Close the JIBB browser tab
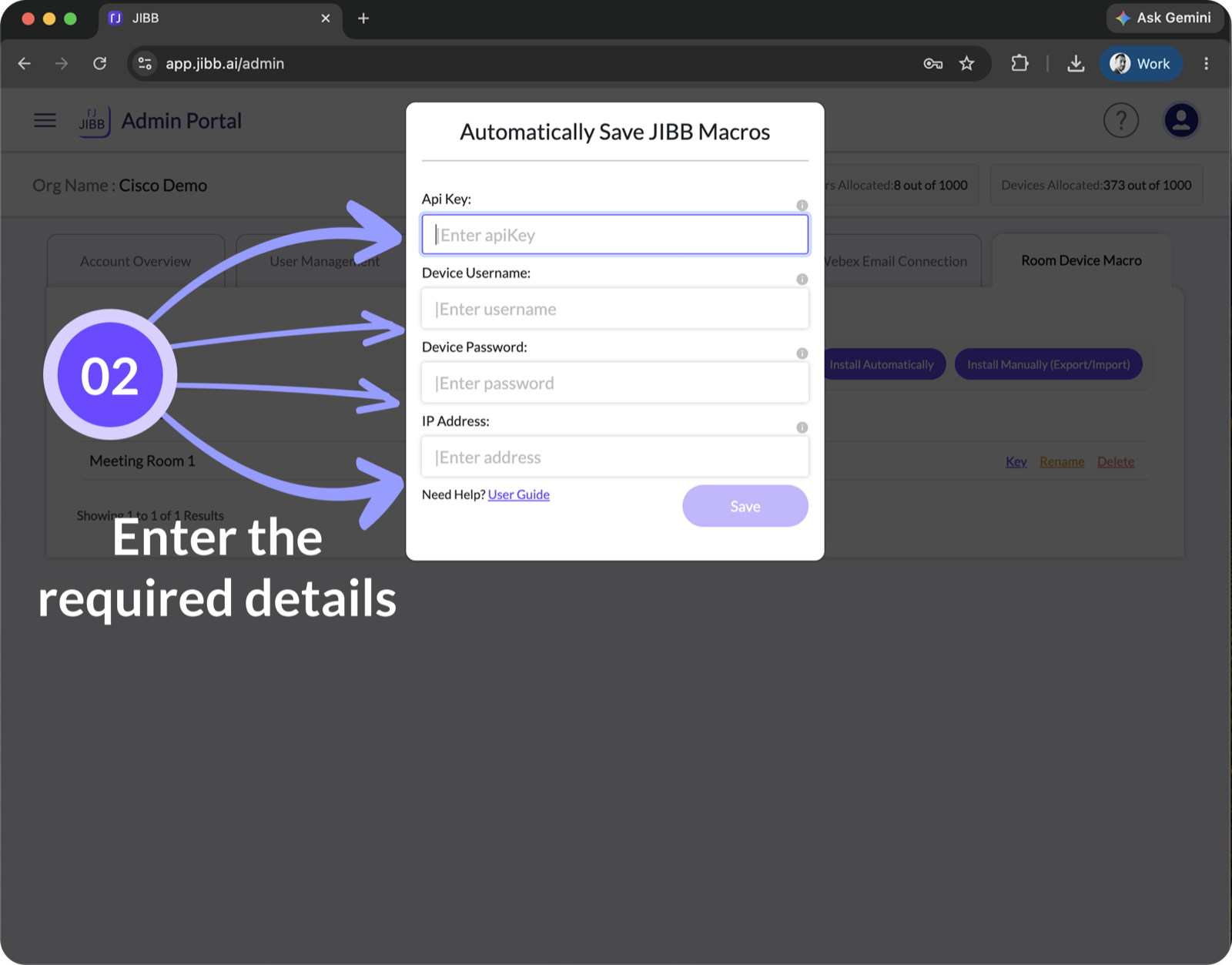This screenshot has height=965, width=1232. click(326, 18)
